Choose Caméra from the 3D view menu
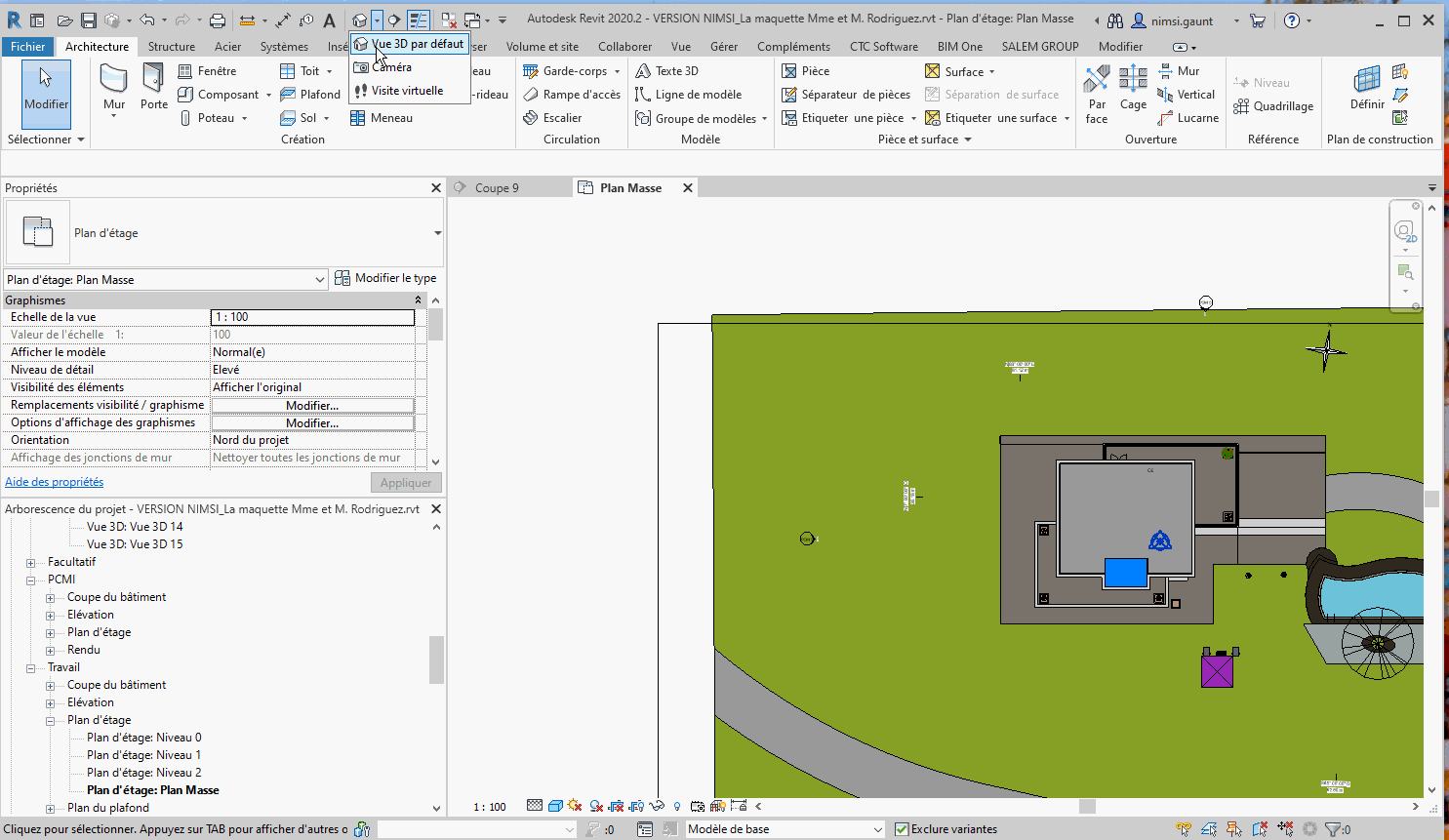 pyautogui.click(x=391, y=67)
